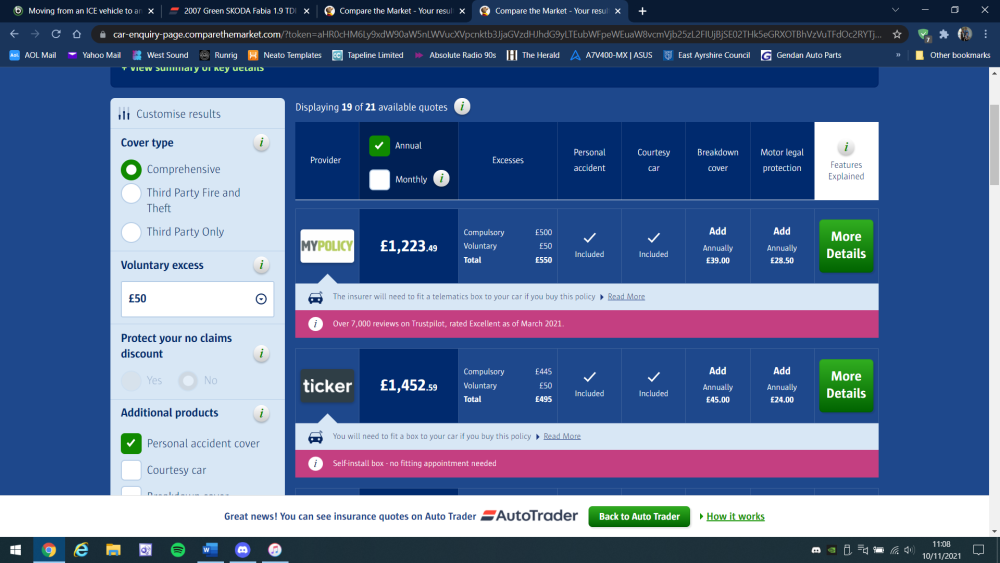This screenshot has height=563, width=1000.
Task: Click MyPolicy provider logo
Action: click(327, 245)
